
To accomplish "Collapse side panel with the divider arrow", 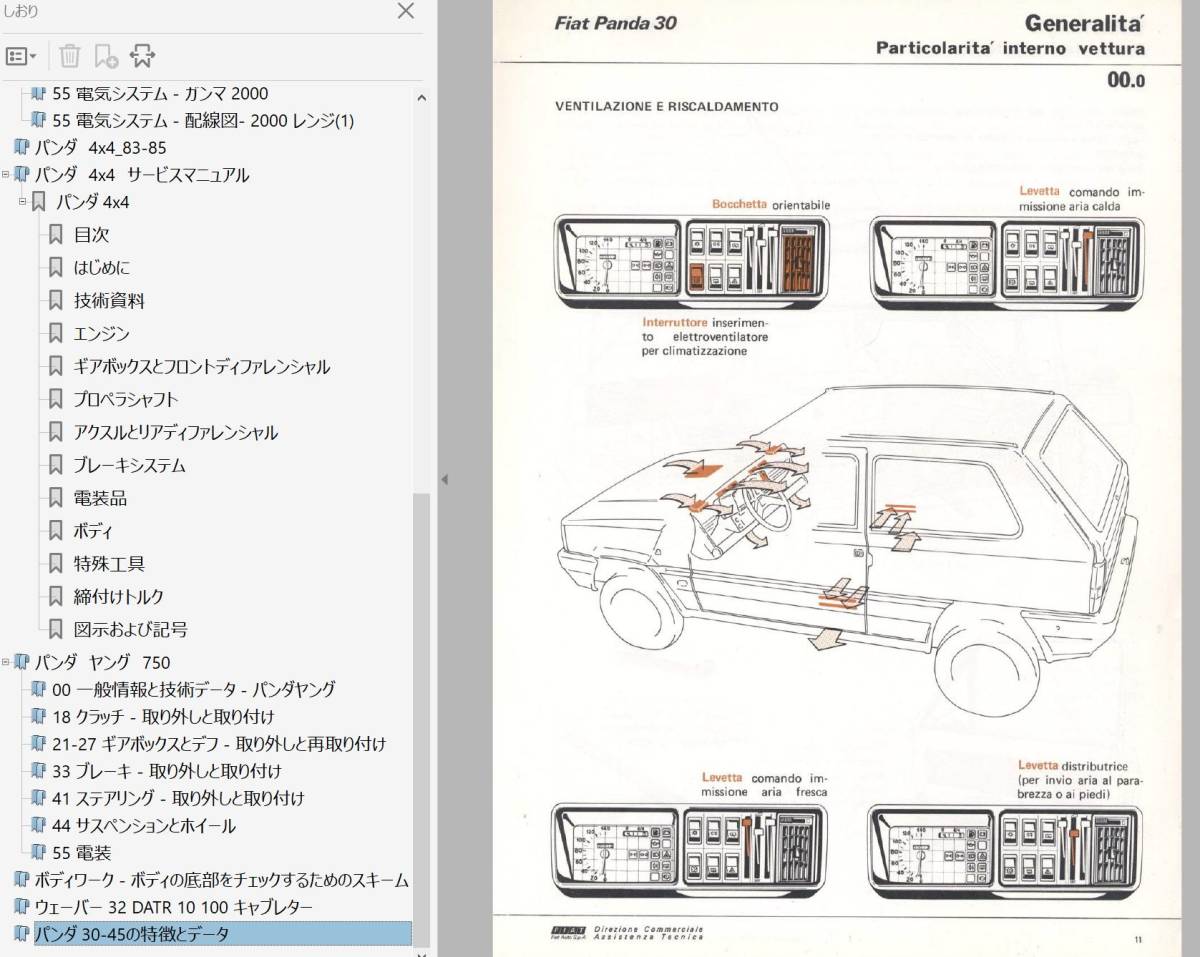I will click(444, 480).
